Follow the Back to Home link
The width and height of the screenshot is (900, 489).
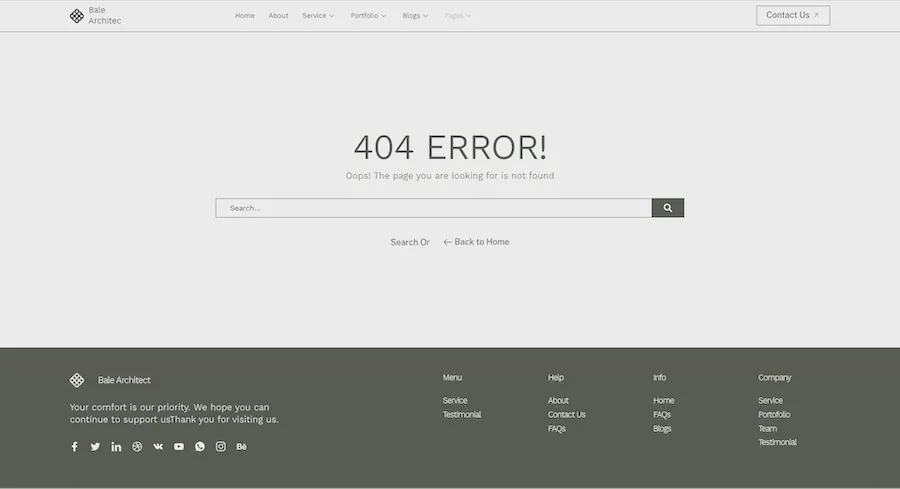476,242
